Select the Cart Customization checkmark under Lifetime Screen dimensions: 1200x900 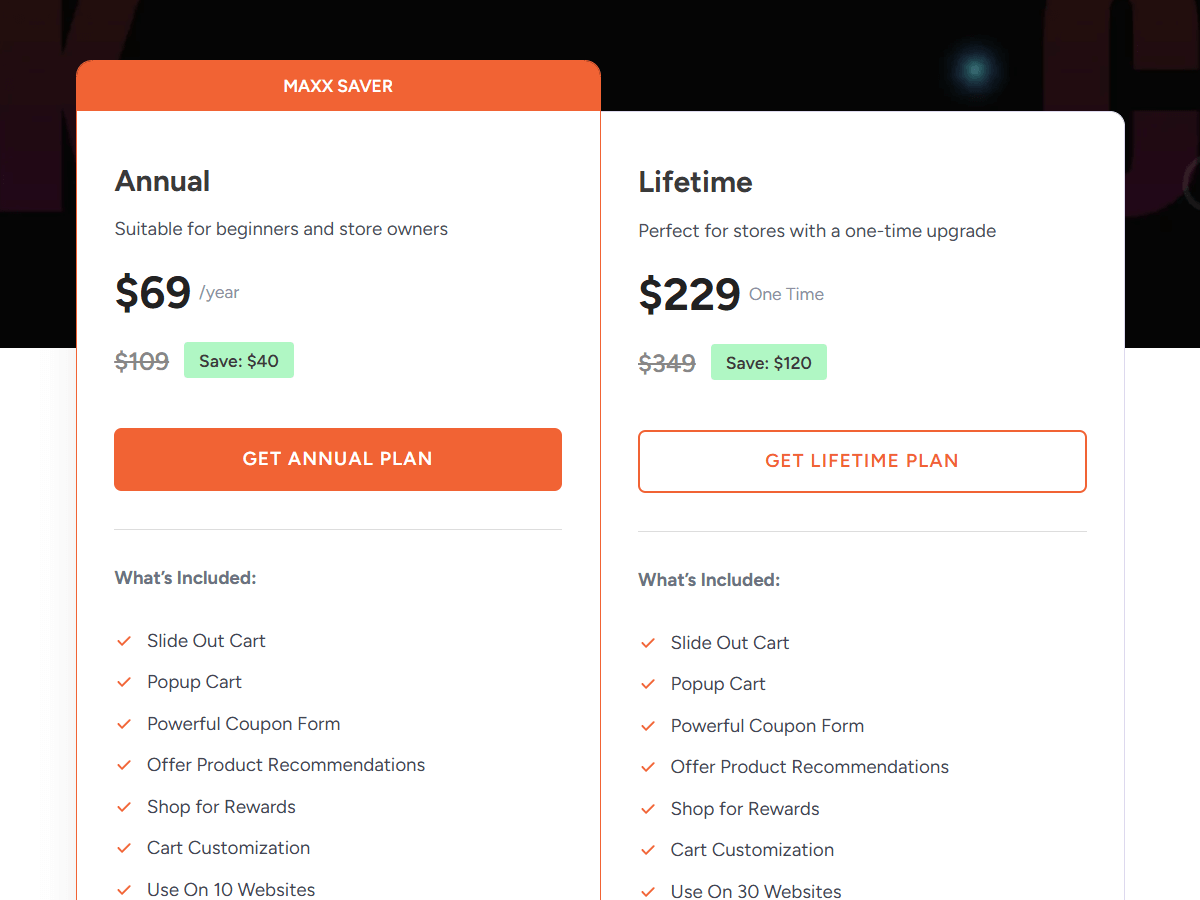(648, 849)
